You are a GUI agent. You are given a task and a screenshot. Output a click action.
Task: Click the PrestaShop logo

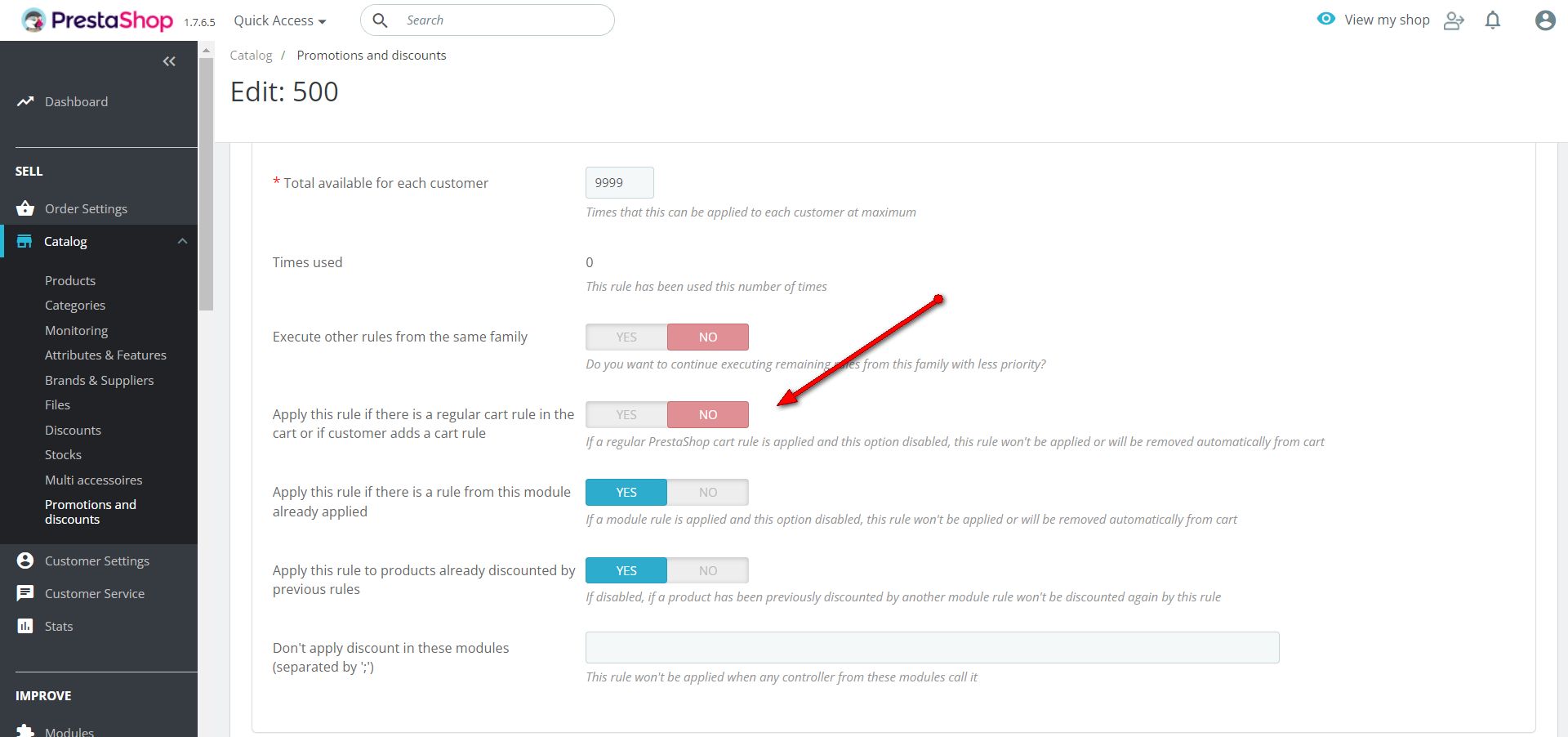click(x=97, y=20)
